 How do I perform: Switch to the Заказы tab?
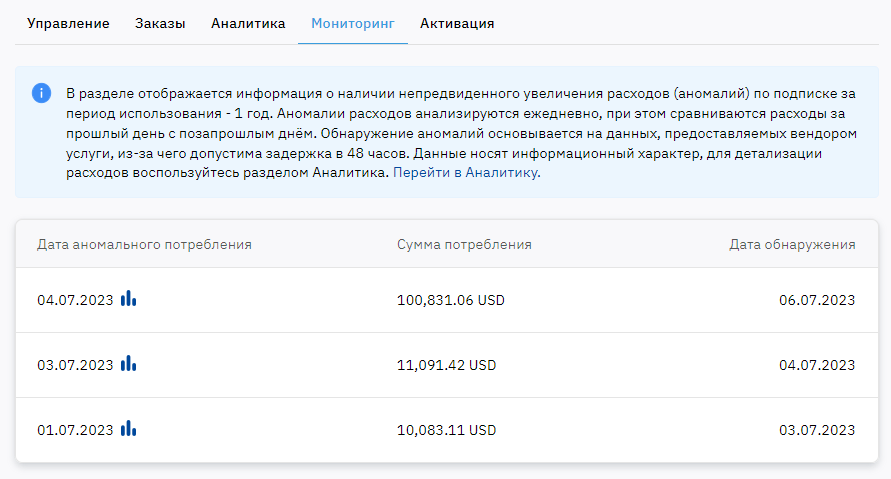160,23
